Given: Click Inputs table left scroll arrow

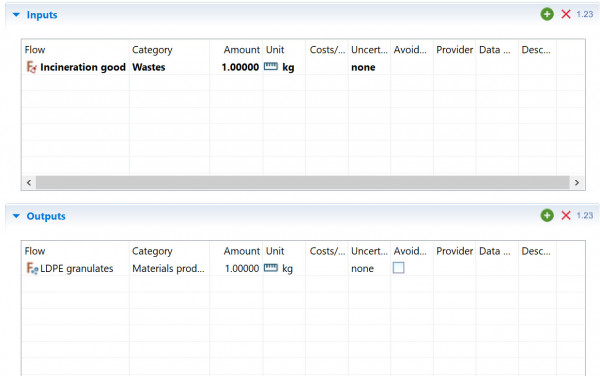Looking at the screenshot, I should coord(29,183).
